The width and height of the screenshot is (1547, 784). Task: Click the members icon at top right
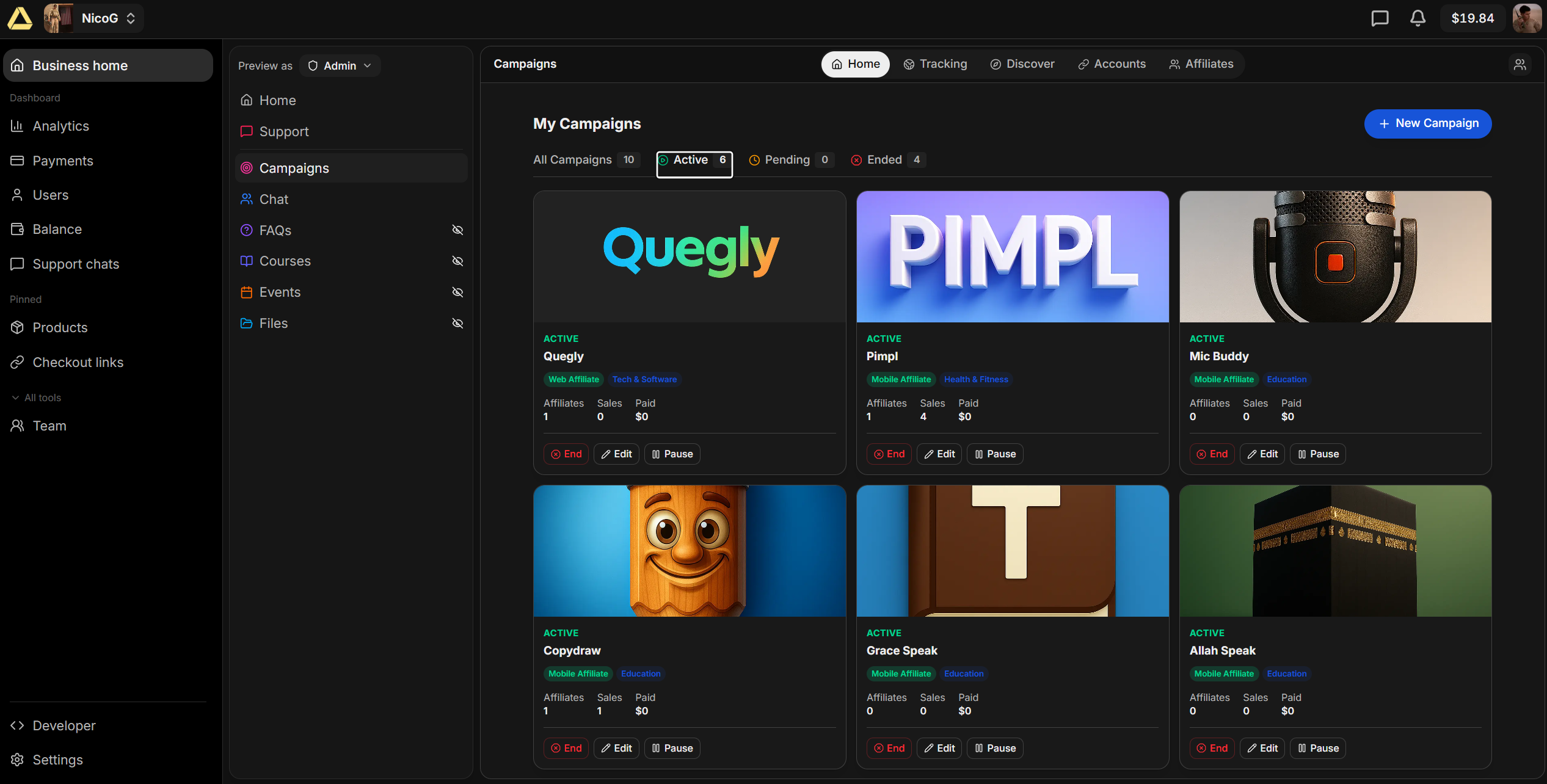[1520, 64]
